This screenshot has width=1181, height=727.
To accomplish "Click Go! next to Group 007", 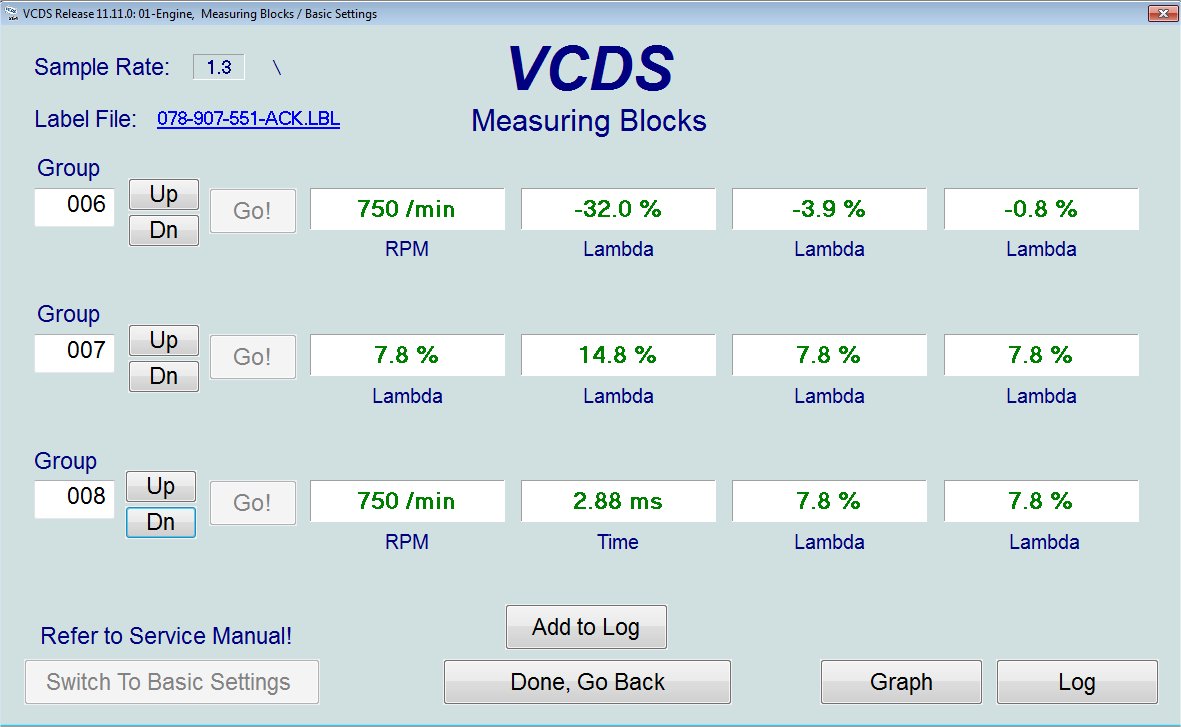I will [252, 357].
